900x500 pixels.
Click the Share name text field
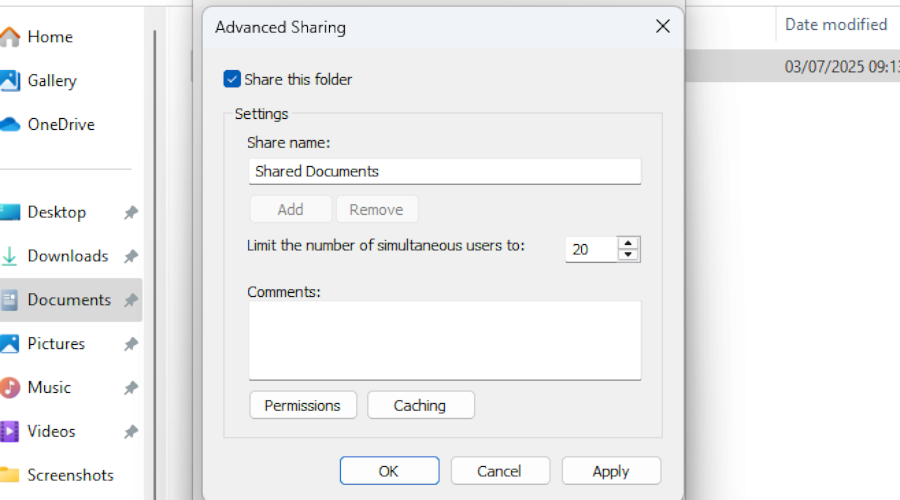pos(445,172)
